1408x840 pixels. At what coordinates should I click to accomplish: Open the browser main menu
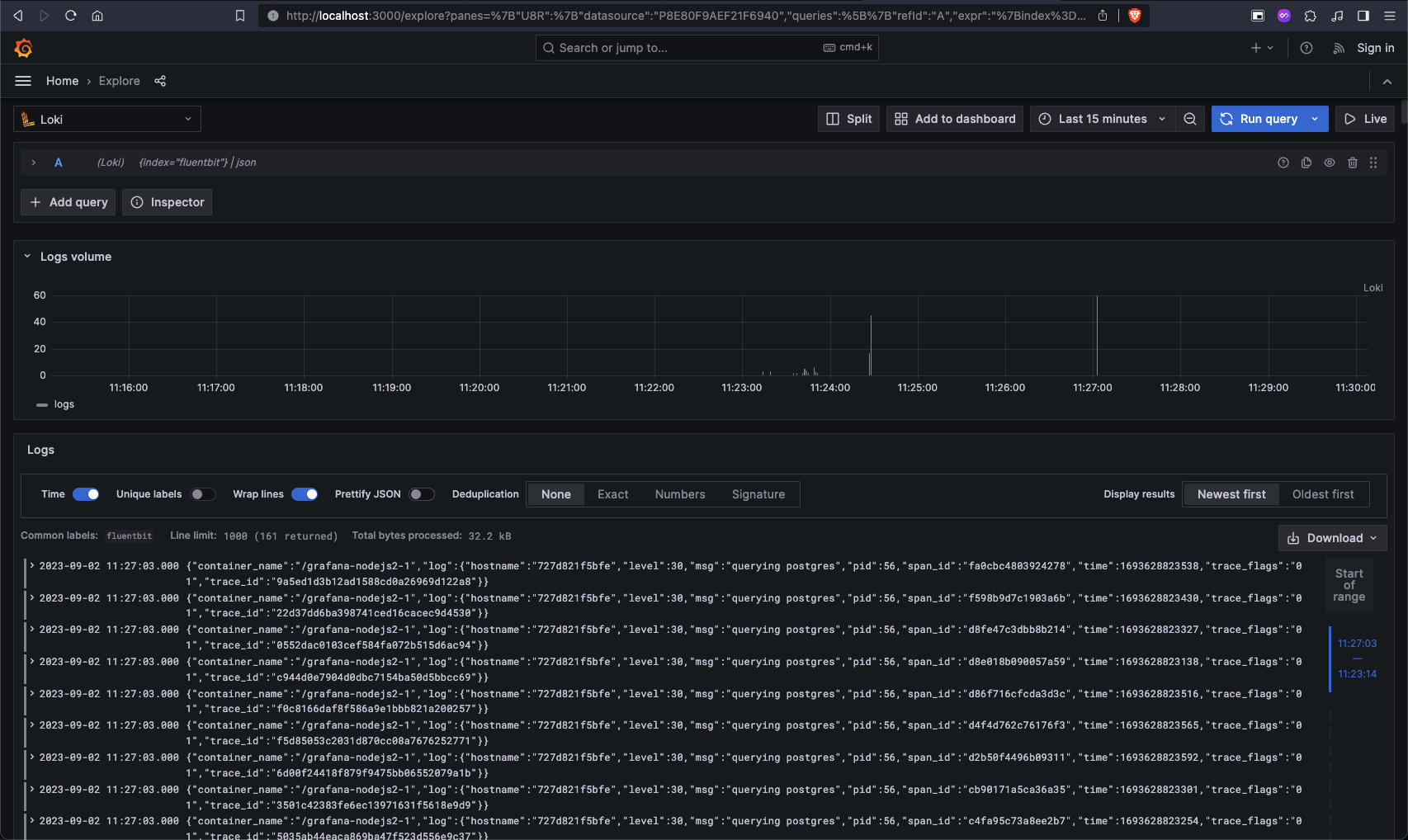pyautogui.click(x=1390, y=16)
